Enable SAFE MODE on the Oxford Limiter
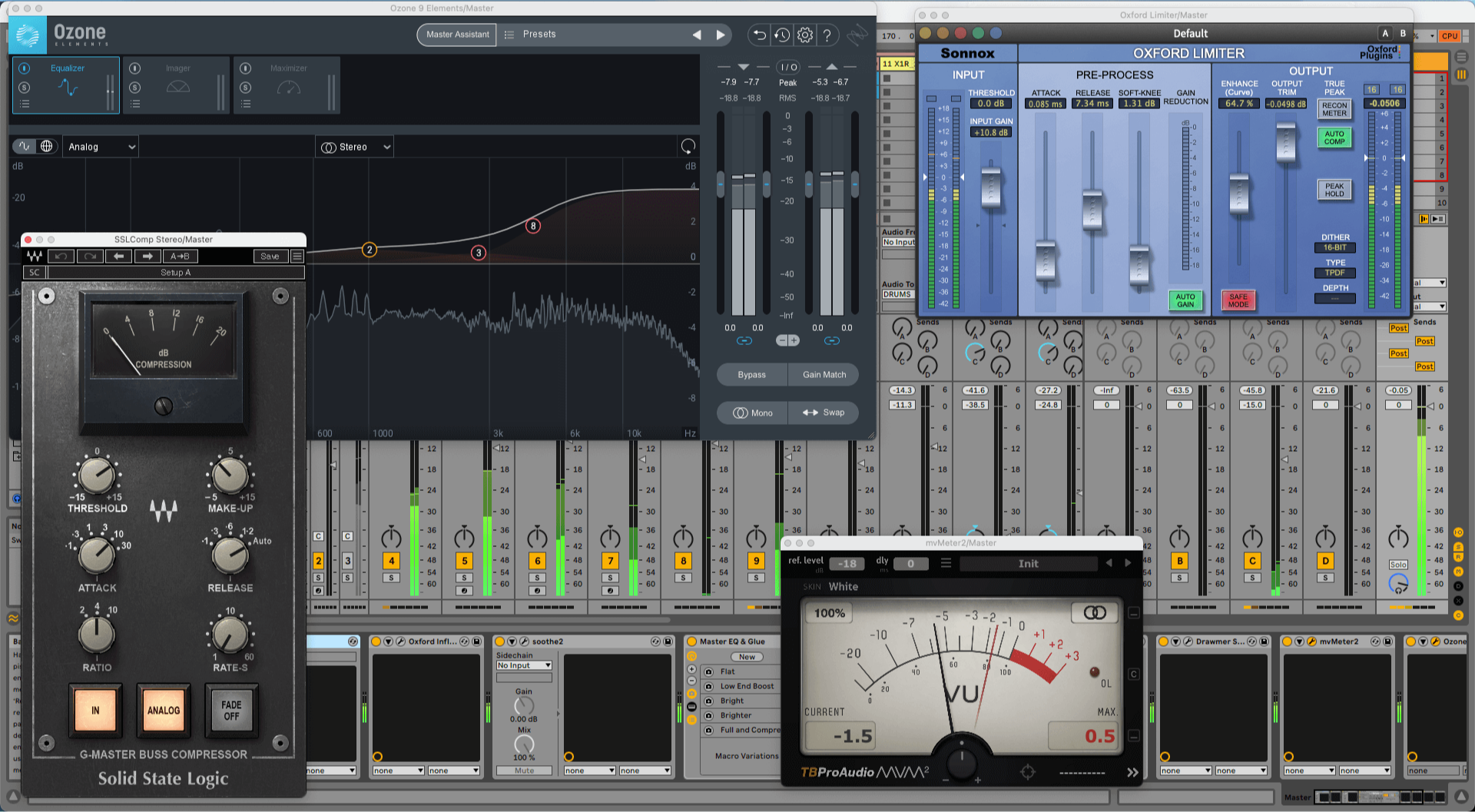Viewport: 1475px width, 812px height. [1238, 300]
